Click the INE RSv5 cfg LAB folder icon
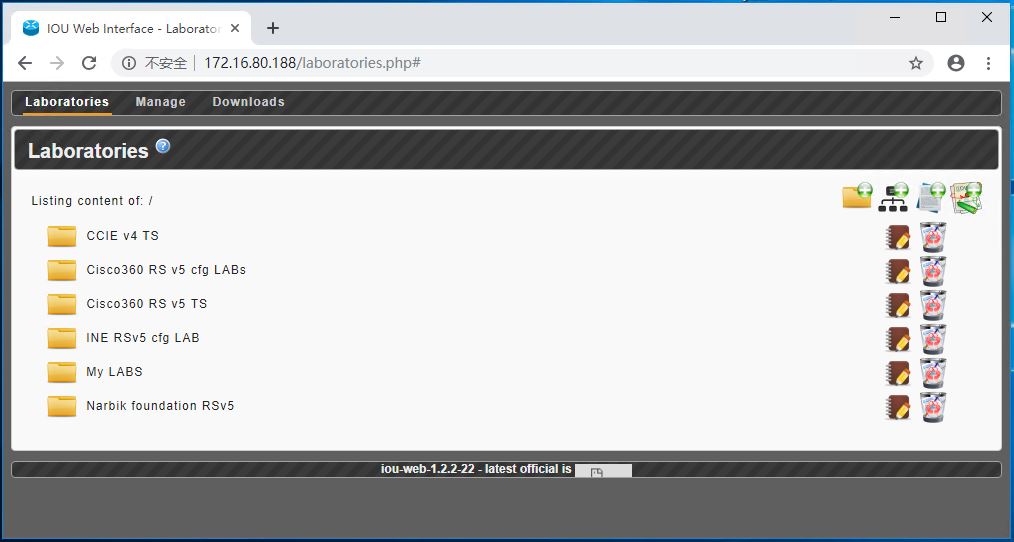Screen dimensions: 1014x542 [x=61, y=338]
